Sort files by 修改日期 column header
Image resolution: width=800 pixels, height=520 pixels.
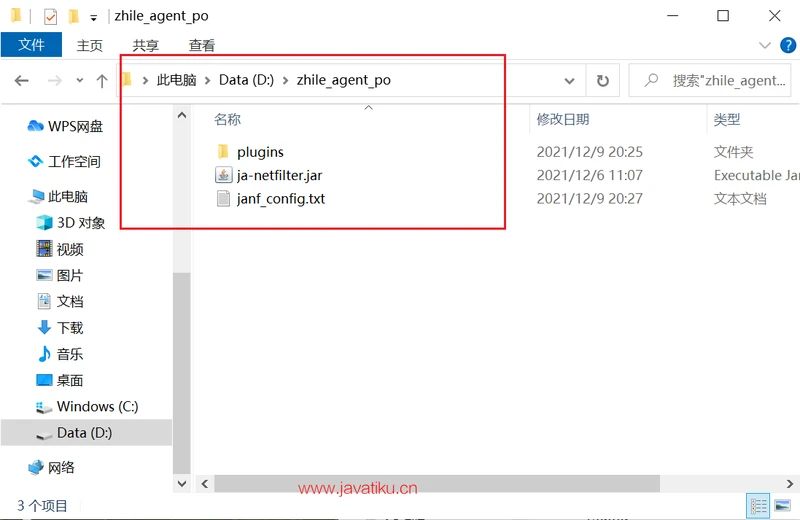pyautogui.click(x=563, y=119)
